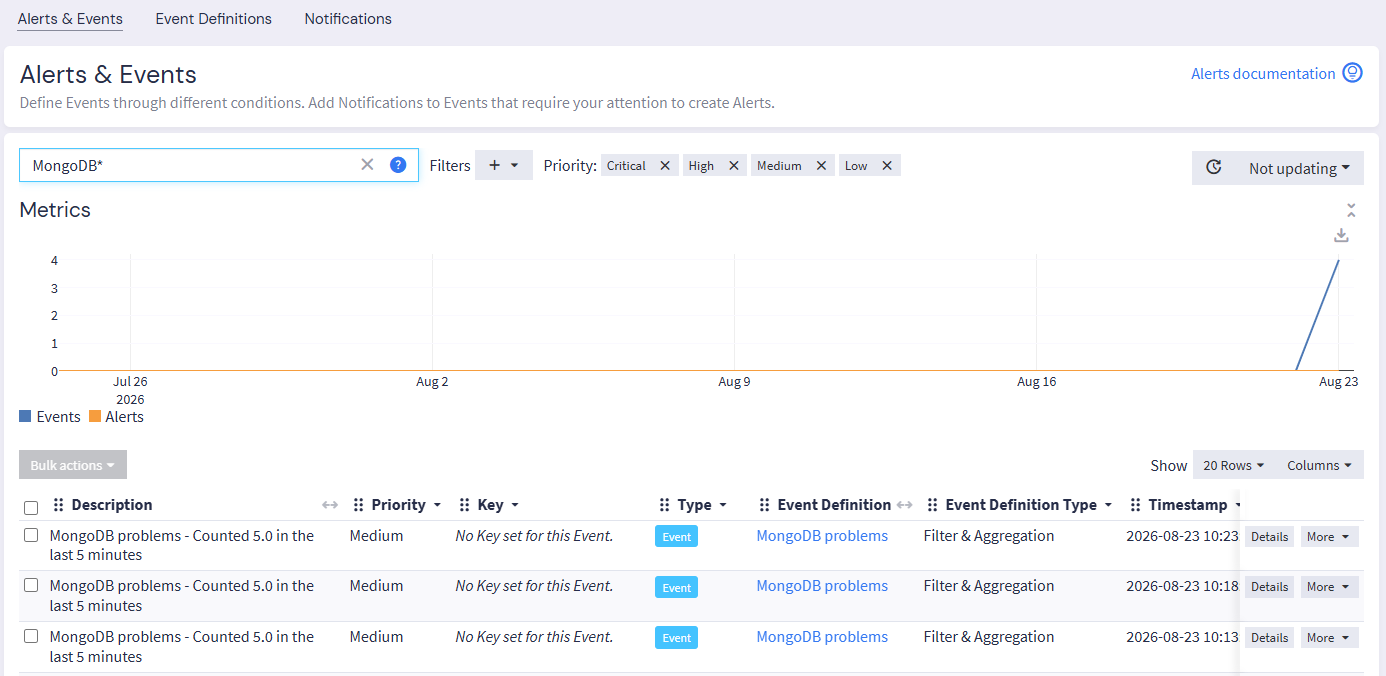View Details of the 10:18 event
The width and height of the screenshot is (1386, 676).
pyautogui.click(x=1269, y=587)
